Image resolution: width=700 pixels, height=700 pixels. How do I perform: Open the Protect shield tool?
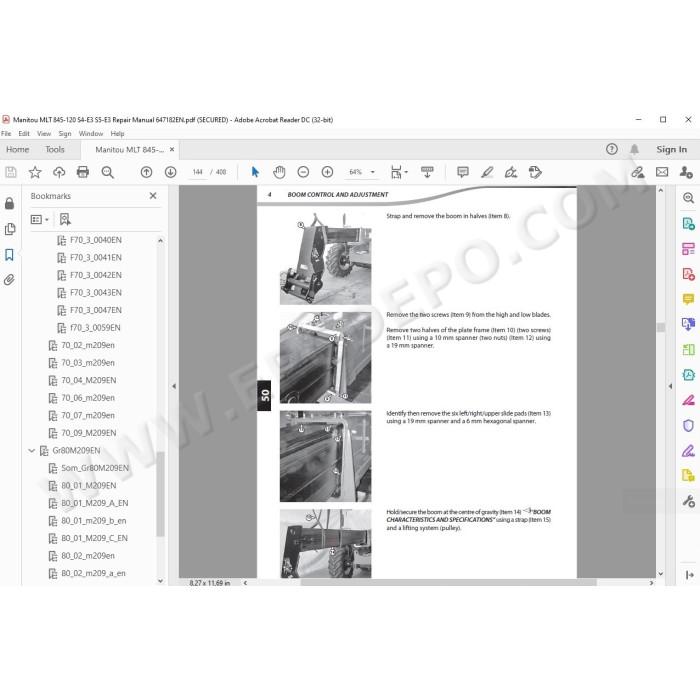click(x=688, y=425)
